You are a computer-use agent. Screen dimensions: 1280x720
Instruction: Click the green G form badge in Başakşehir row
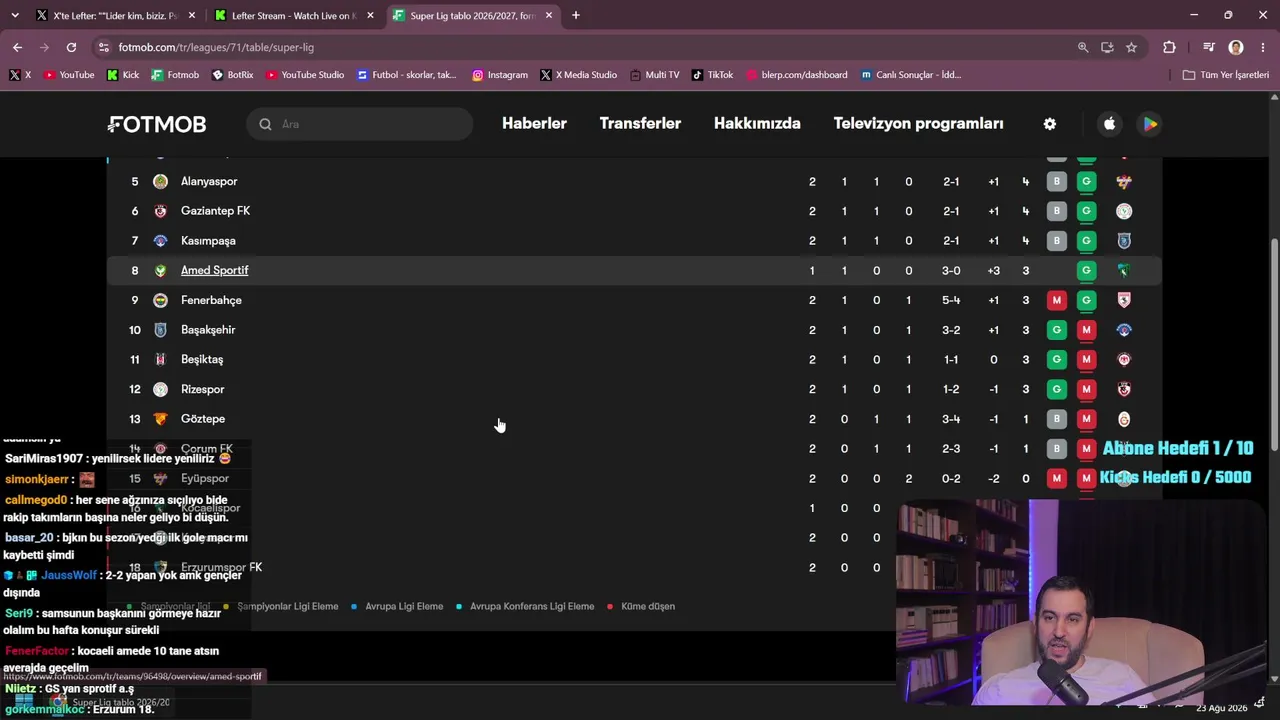pyautogui.click(x=1056, y=330)
